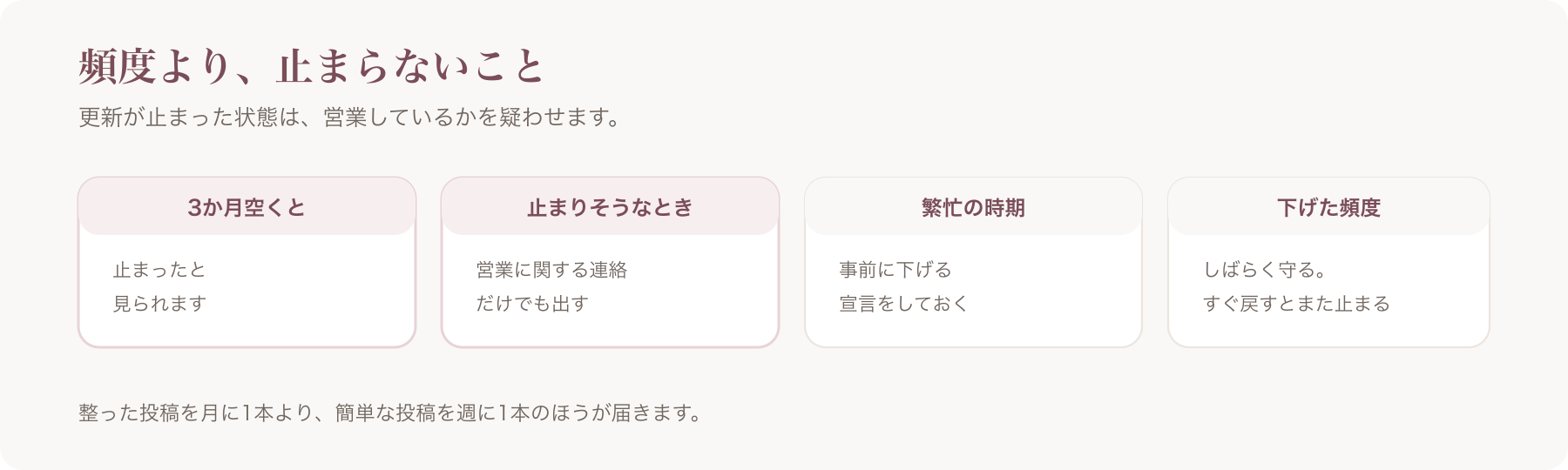The height and width of the screenshot is (470, 1568).
Task: Click the line 宣言をしておく
Action: [904, 304]
